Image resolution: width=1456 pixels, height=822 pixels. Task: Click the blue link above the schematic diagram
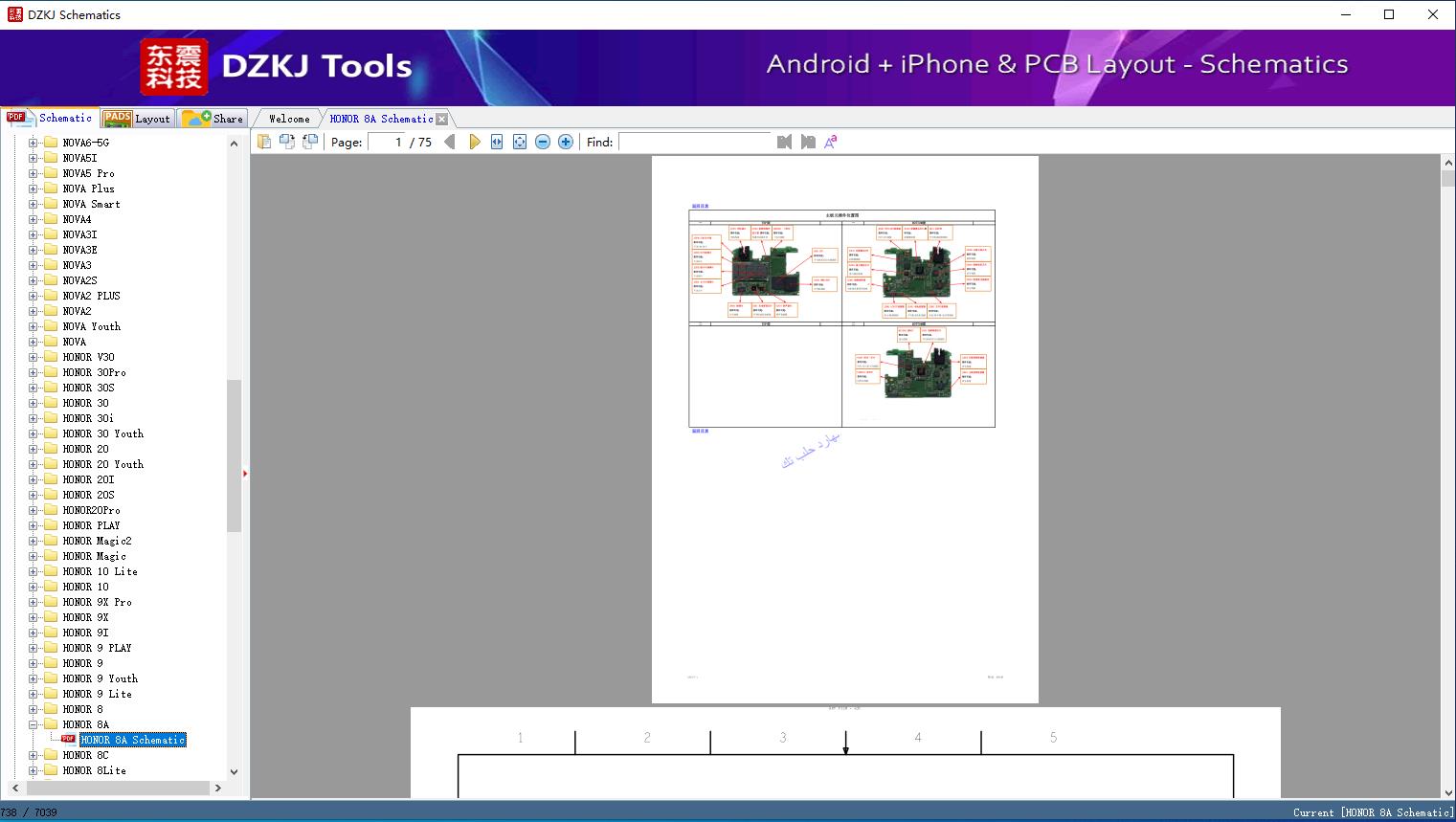point(701,206)
